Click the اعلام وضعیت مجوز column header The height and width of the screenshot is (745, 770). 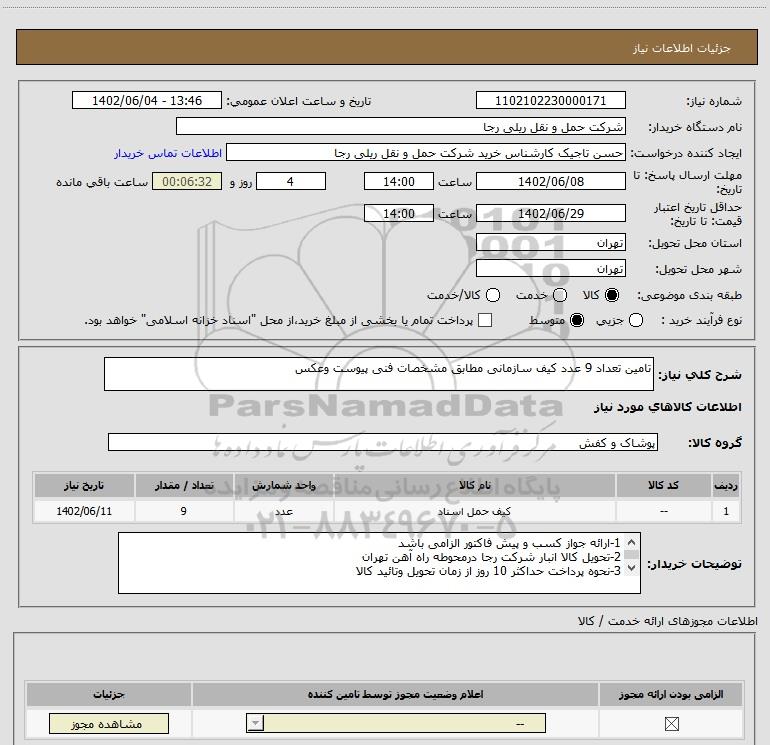pos(395,694)
